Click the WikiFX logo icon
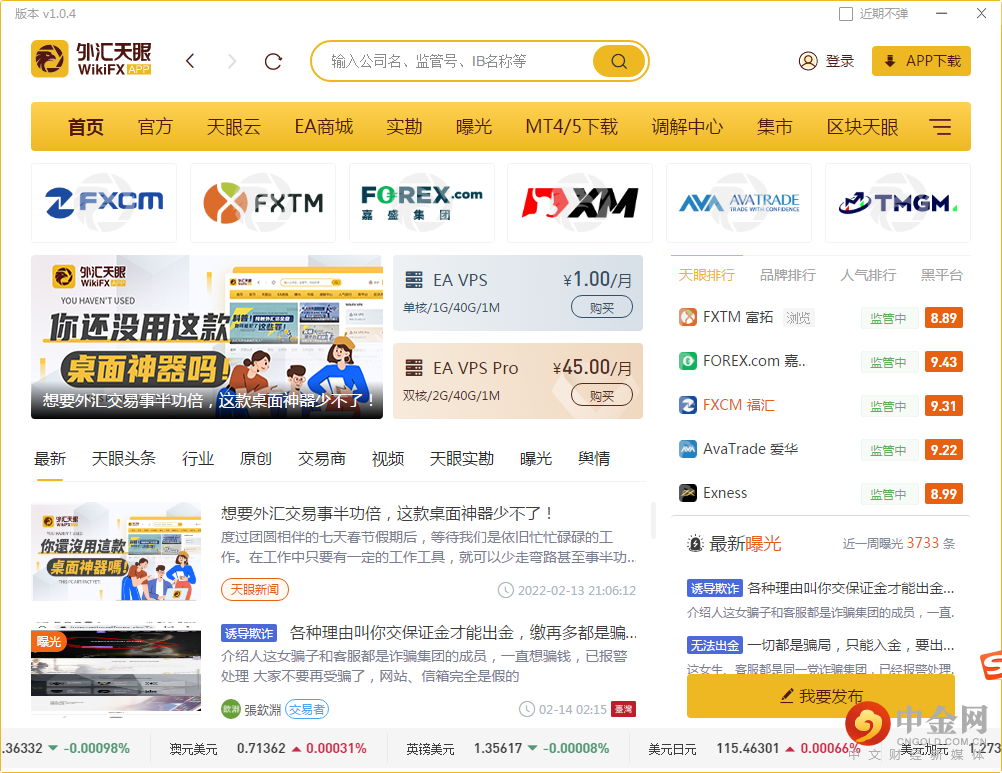Image resolution: width=1002 pixels, height=773 pixels. tap(50, 59)
